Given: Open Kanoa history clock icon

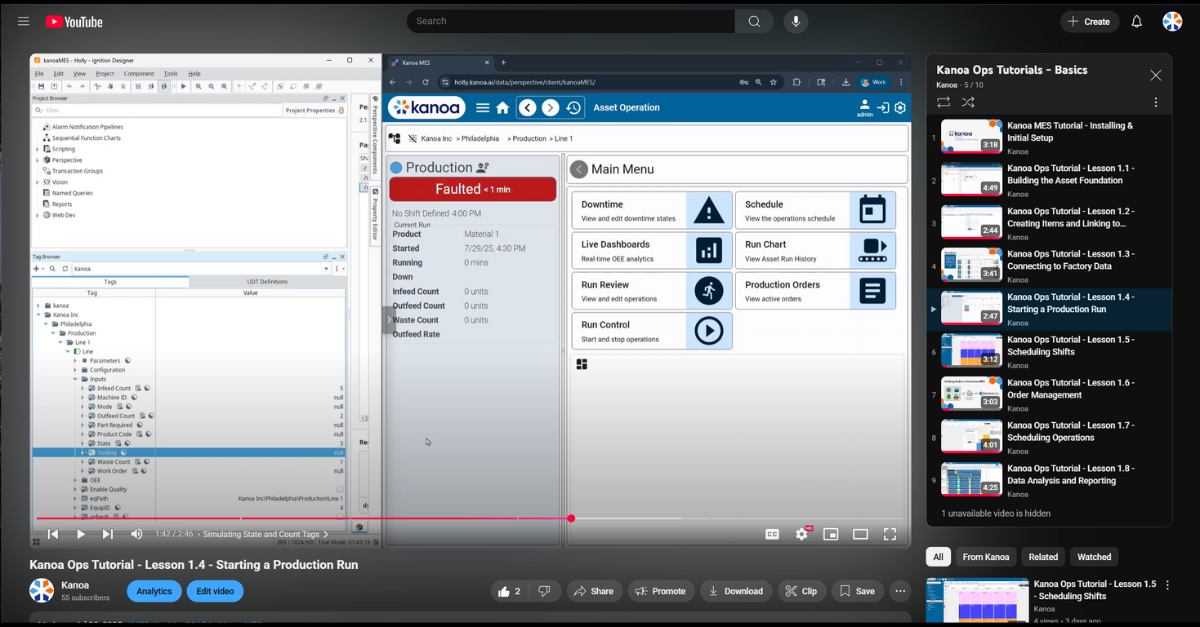Looking at the screenshot, I should pyautogui.click(x=574, y=108).
